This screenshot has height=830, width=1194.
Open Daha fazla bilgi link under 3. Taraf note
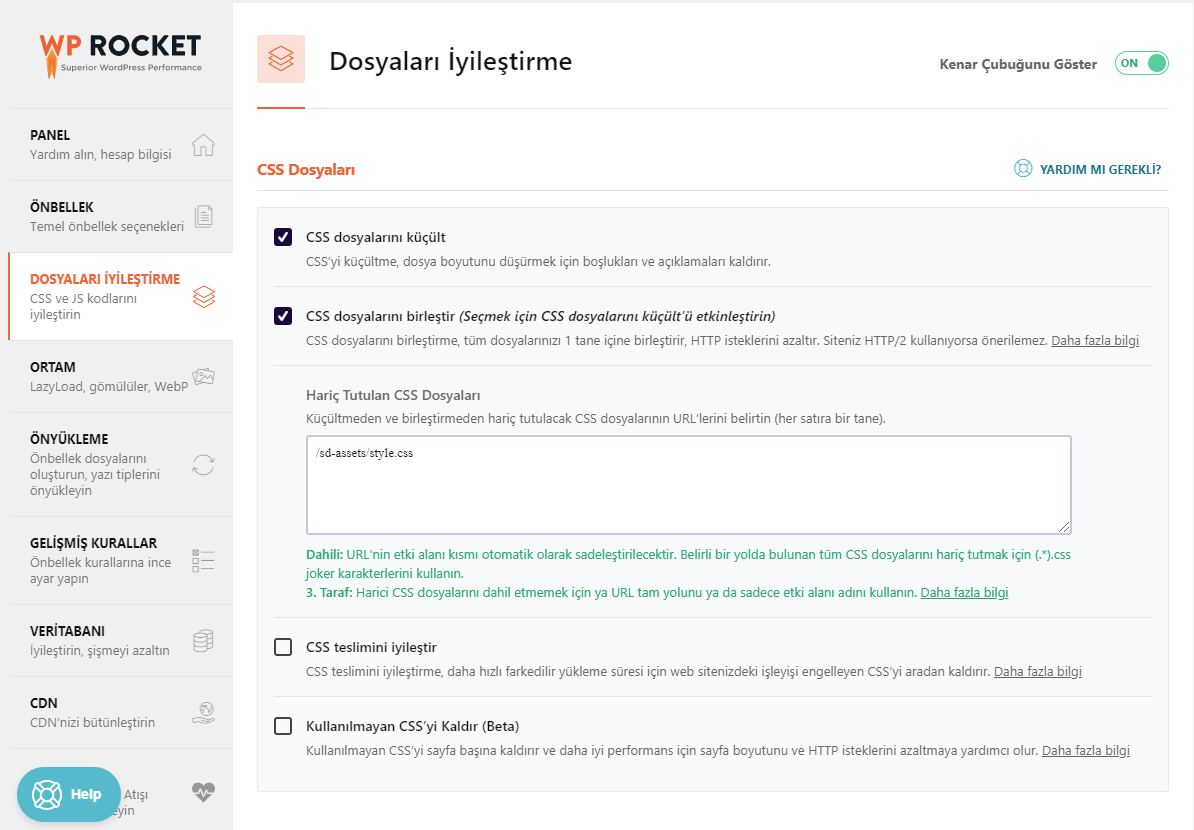pyautogui.click(x=964, y=592)
